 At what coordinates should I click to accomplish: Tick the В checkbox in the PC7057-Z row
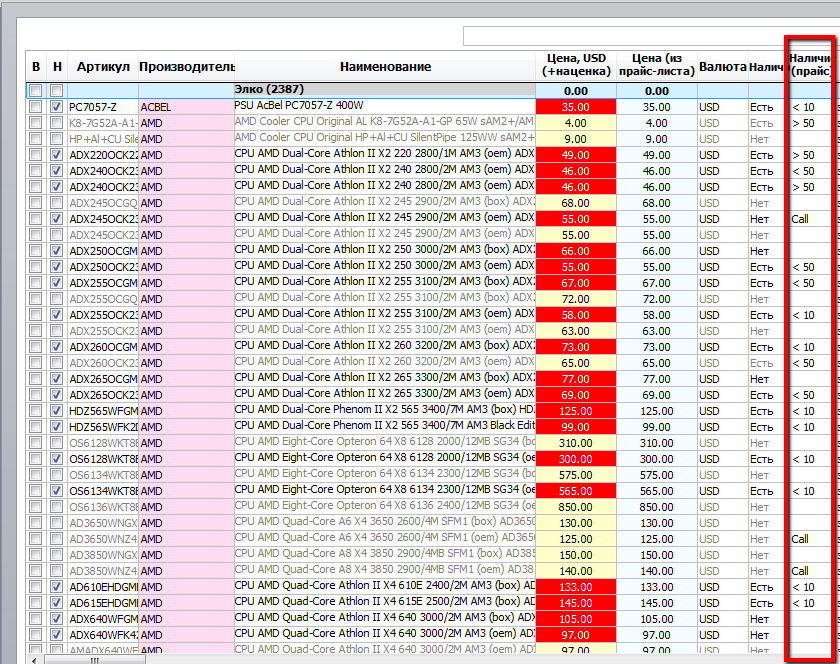click(35, 107)
